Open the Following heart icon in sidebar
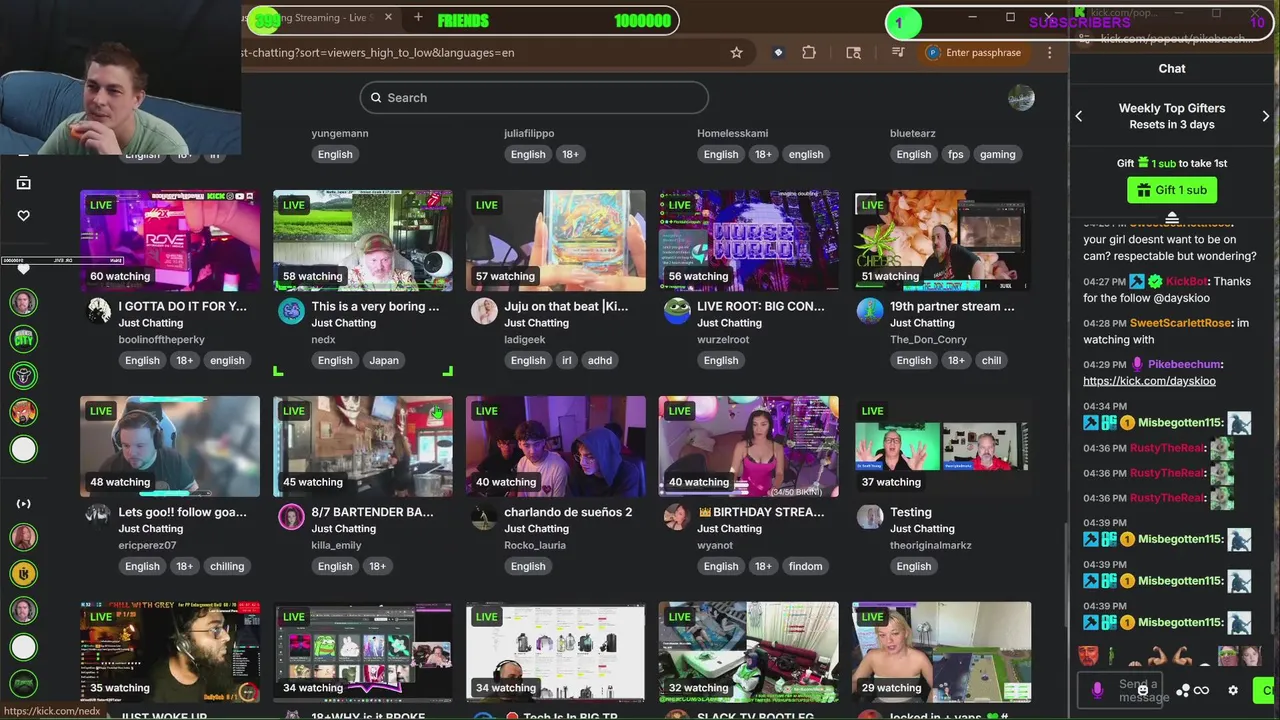The width and height of the screenshot is (1280, 720). (24, 215)
